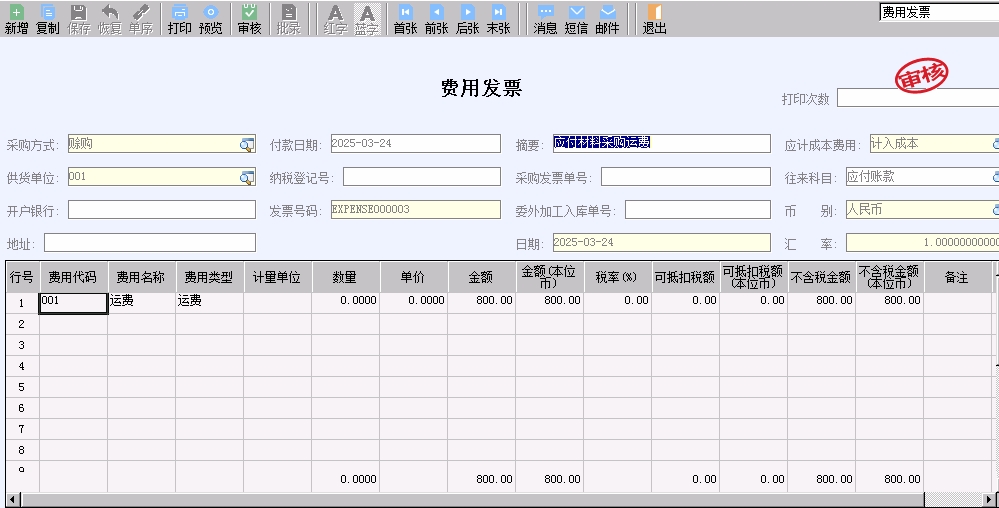
Task: Select the 费用代码 cell in row 1
Action: [73, 303]
